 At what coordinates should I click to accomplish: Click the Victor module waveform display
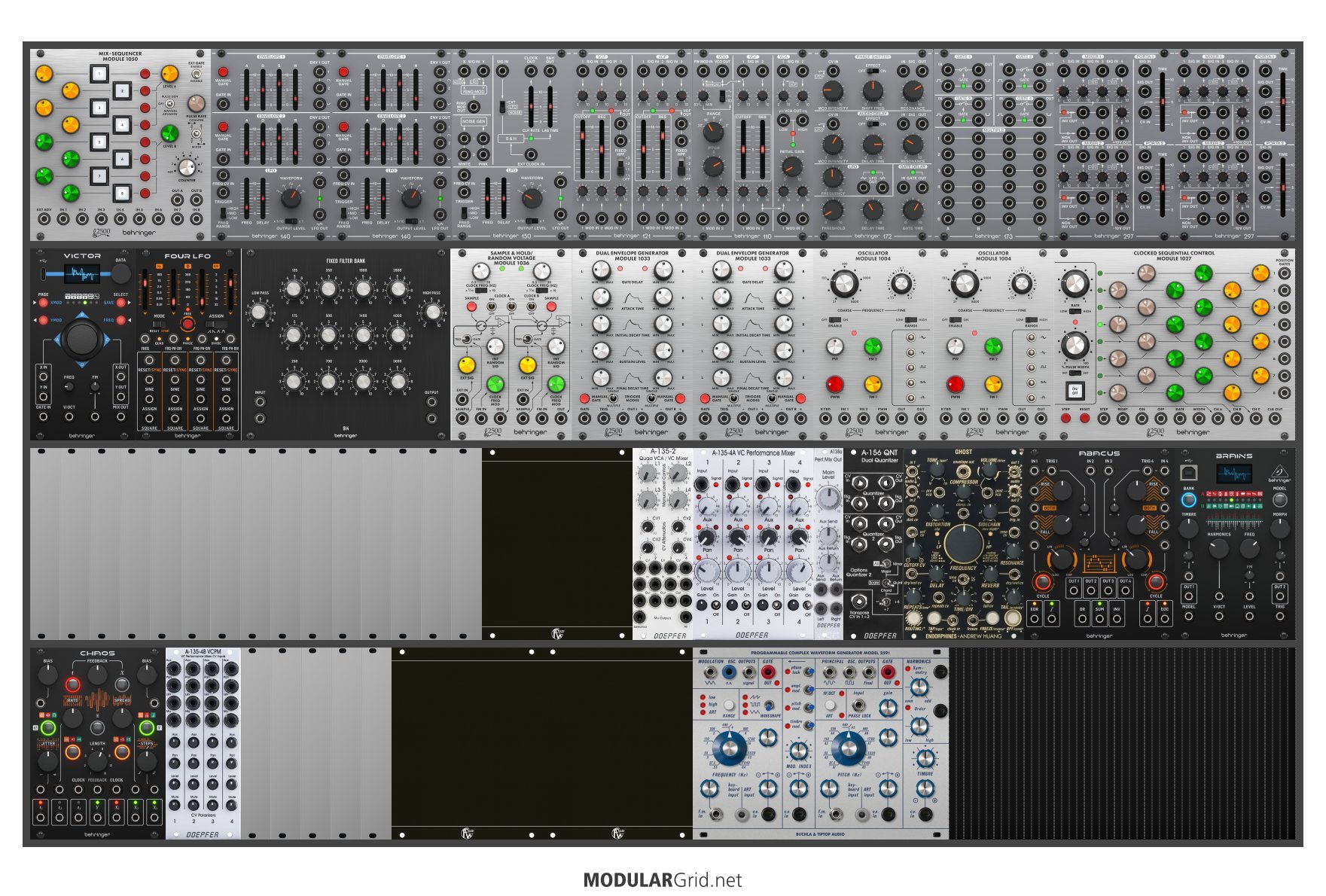[x=81, y=273]
